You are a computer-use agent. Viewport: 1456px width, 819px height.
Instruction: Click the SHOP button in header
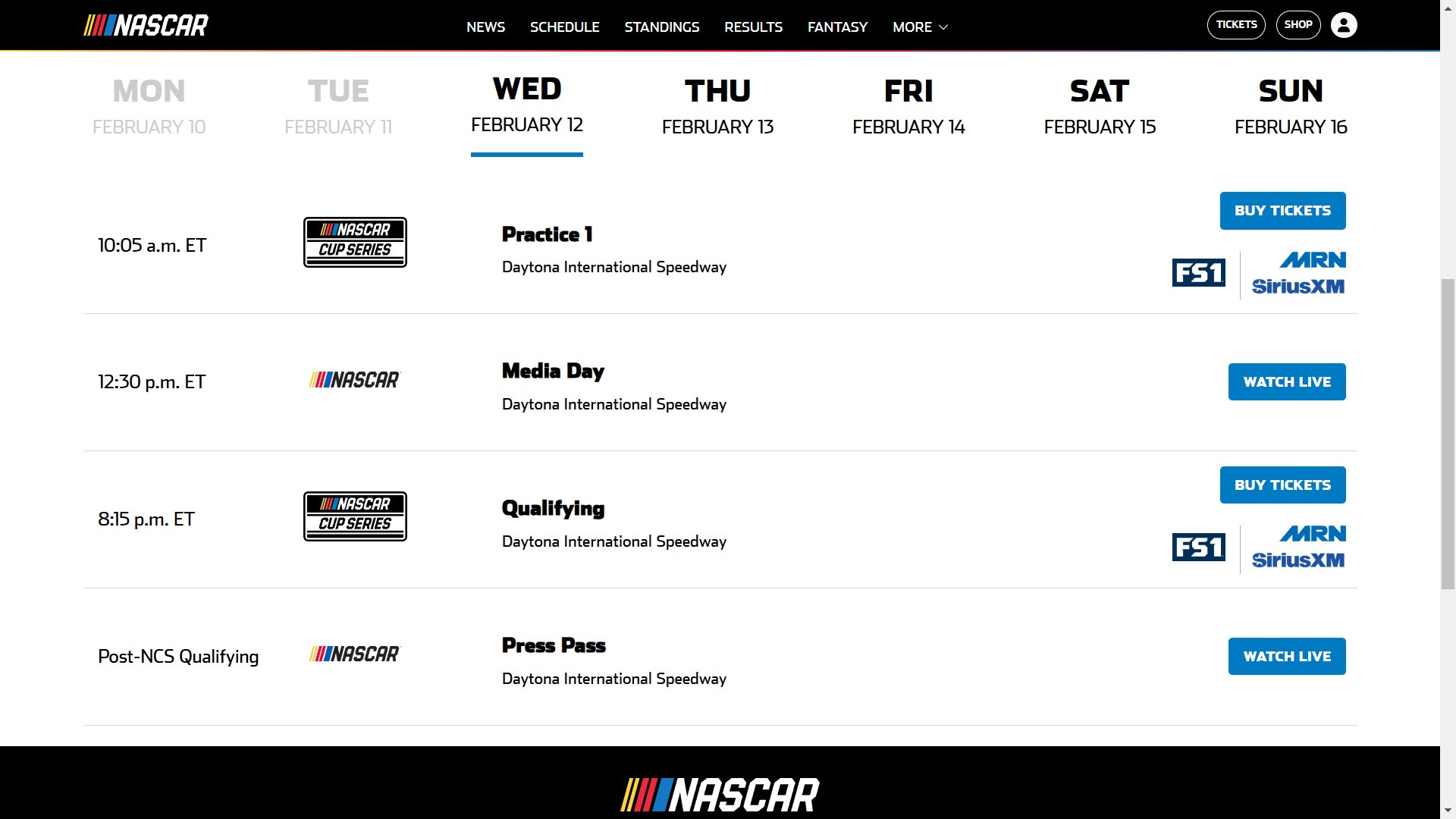coord(1298,25)
